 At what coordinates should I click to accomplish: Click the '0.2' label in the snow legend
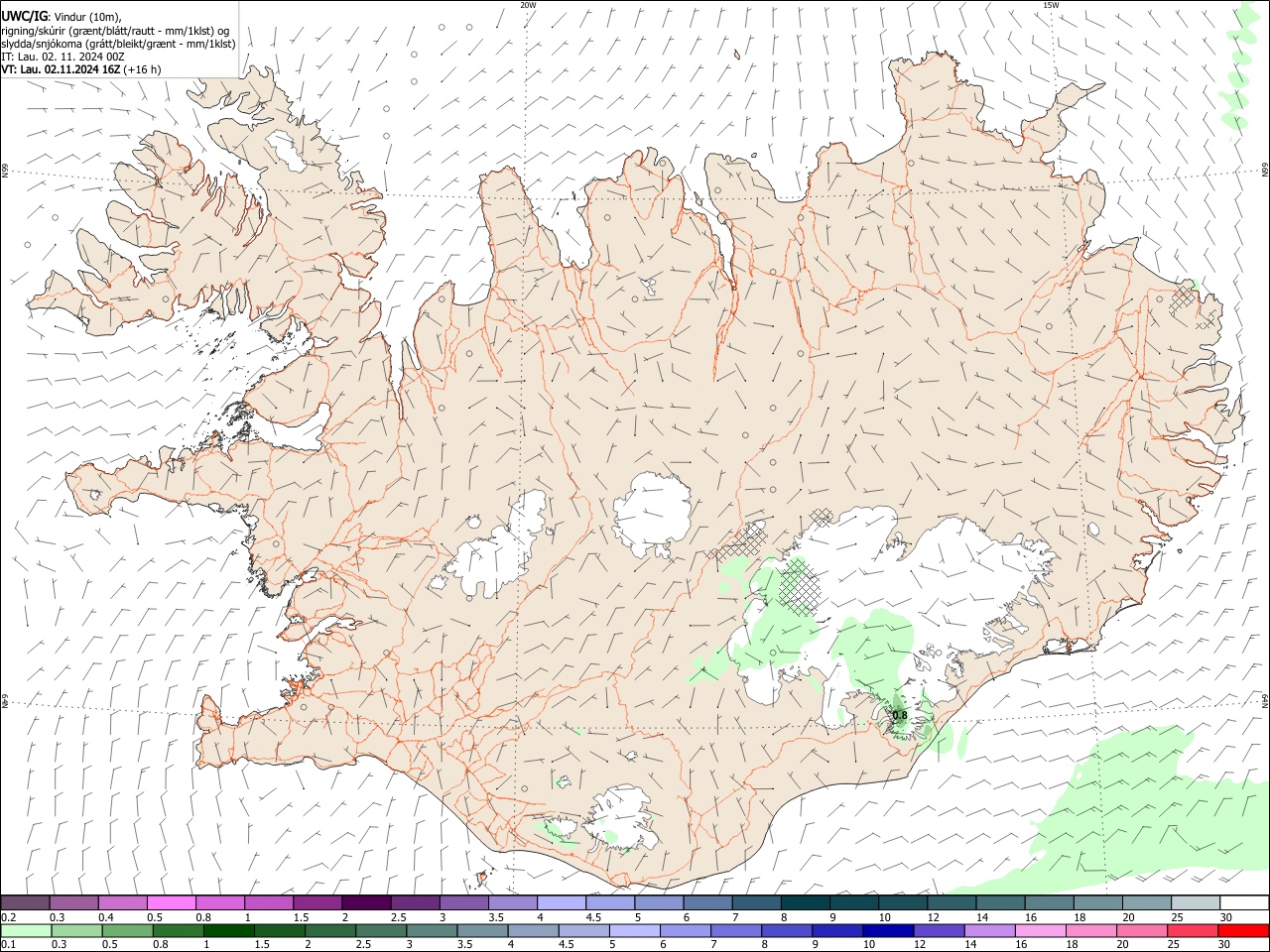click(8, 917)
